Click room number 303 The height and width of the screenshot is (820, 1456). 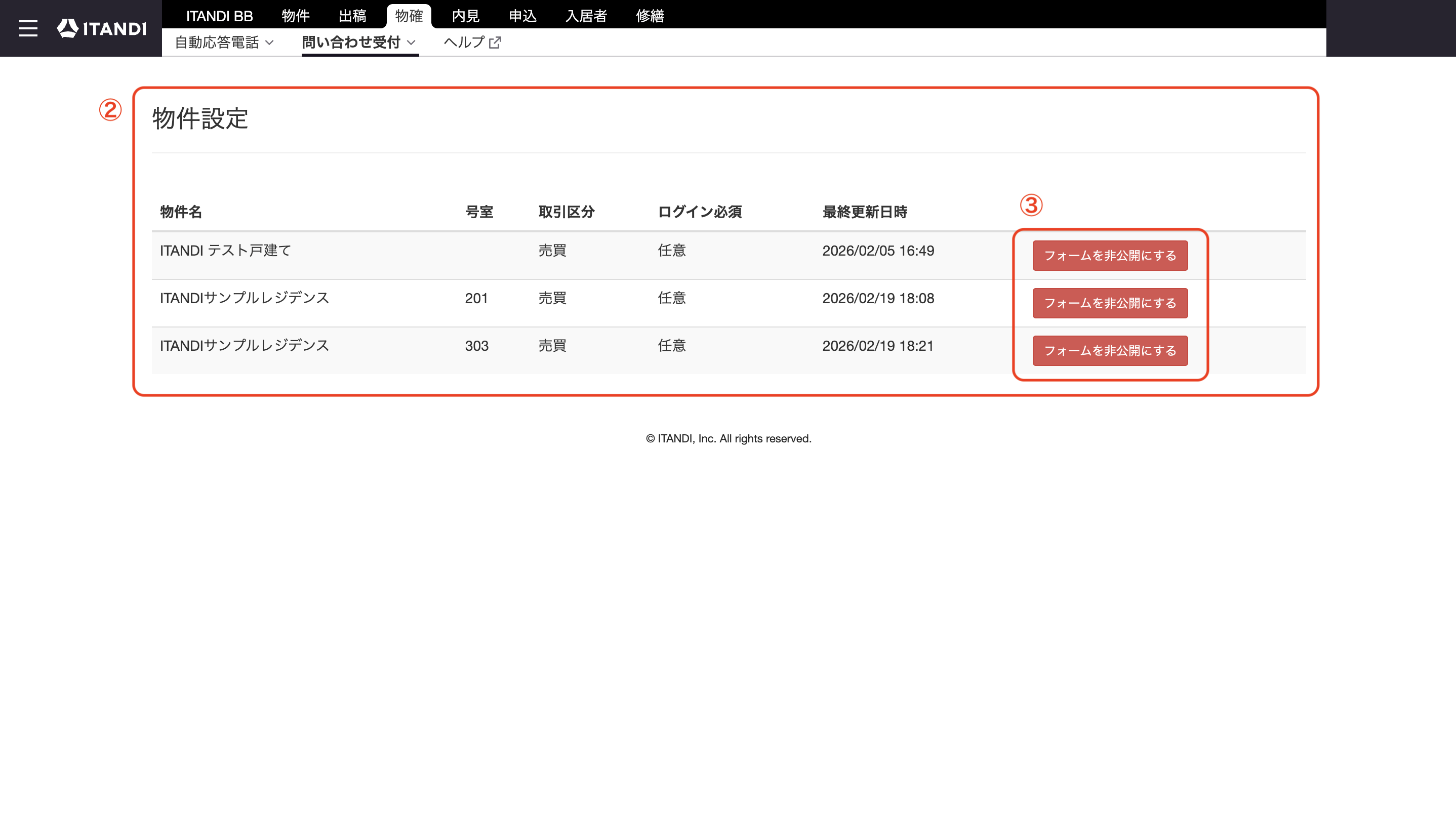click(x=476, y=345)
